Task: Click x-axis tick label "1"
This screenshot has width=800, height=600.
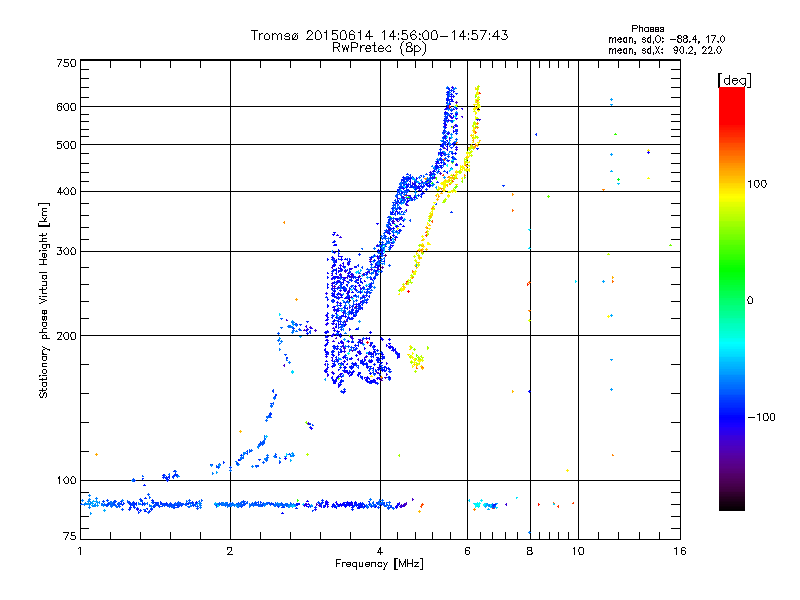Action: (x=80, y=551)
